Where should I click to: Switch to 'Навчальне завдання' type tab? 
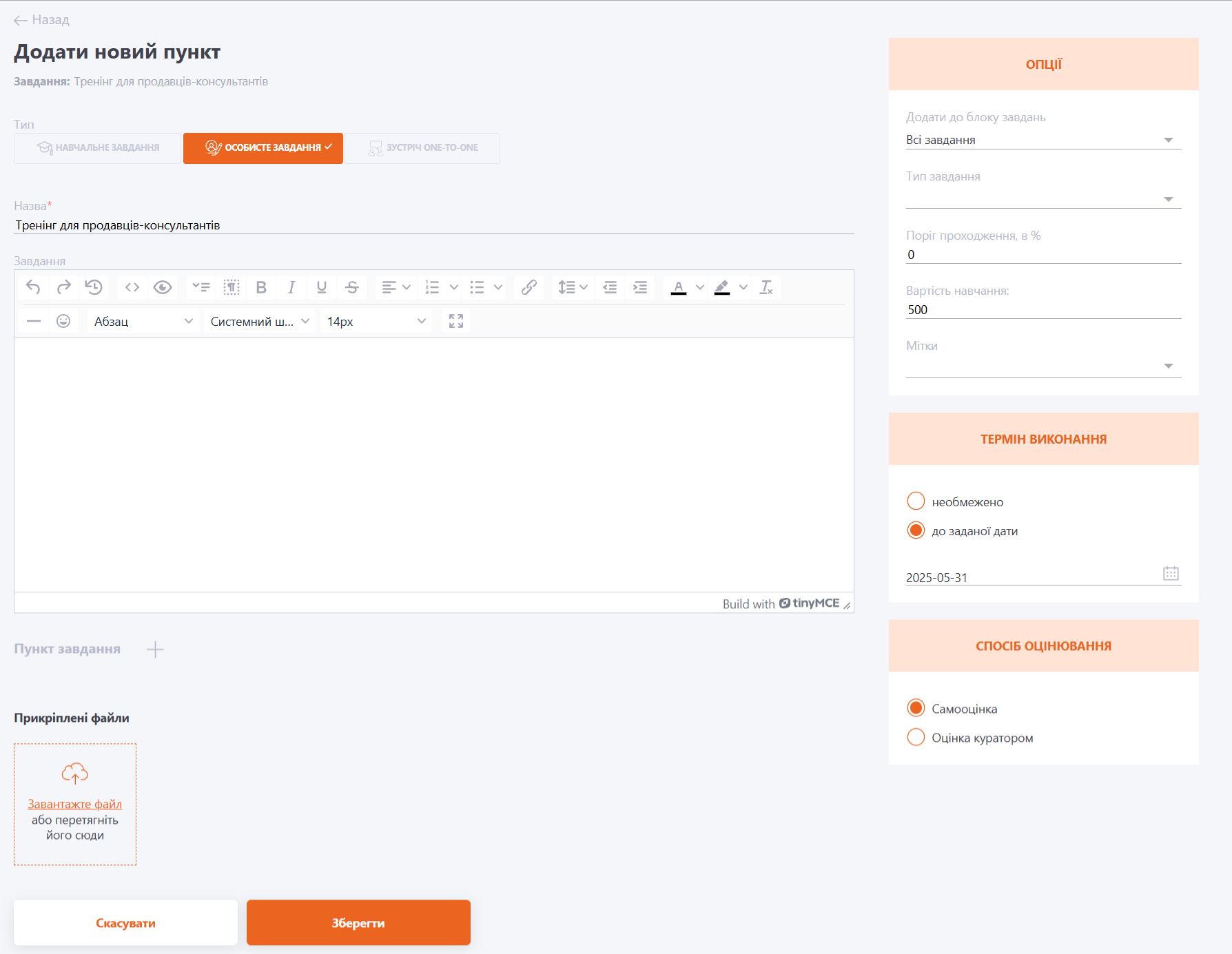click(98, 148)
